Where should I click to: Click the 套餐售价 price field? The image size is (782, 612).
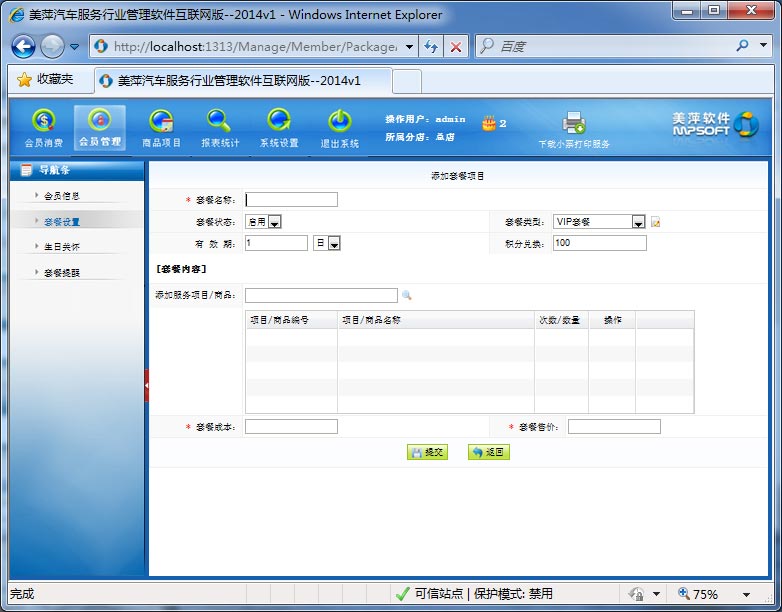coord(614,427)
